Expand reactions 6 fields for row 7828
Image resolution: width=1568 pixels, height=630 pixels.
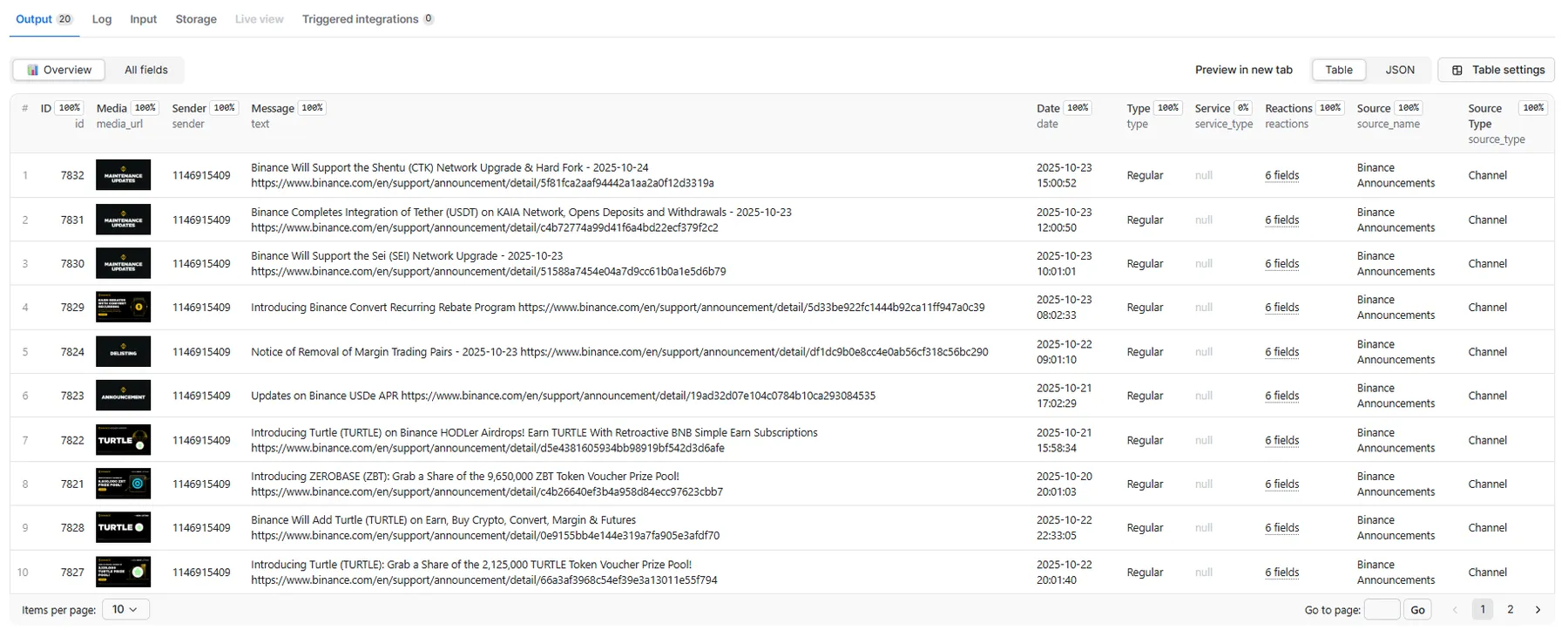pyautogui.click(x=1281, y=528)
